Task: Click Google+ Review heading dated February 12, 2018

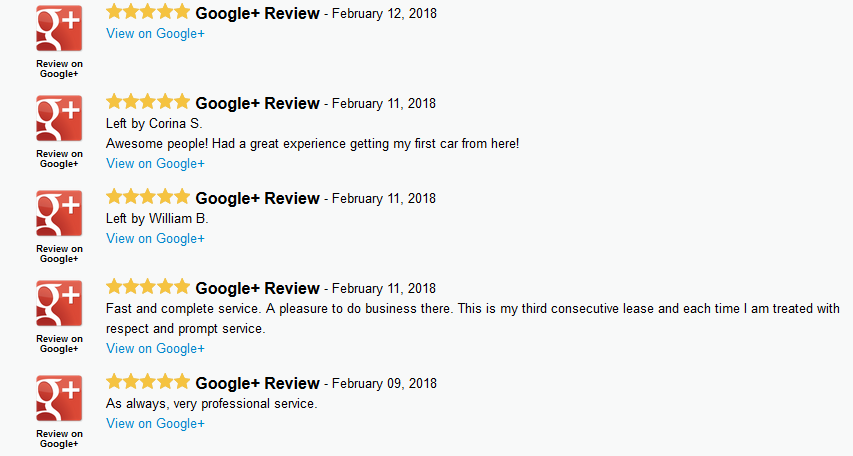Action: (x=257, y=13)
